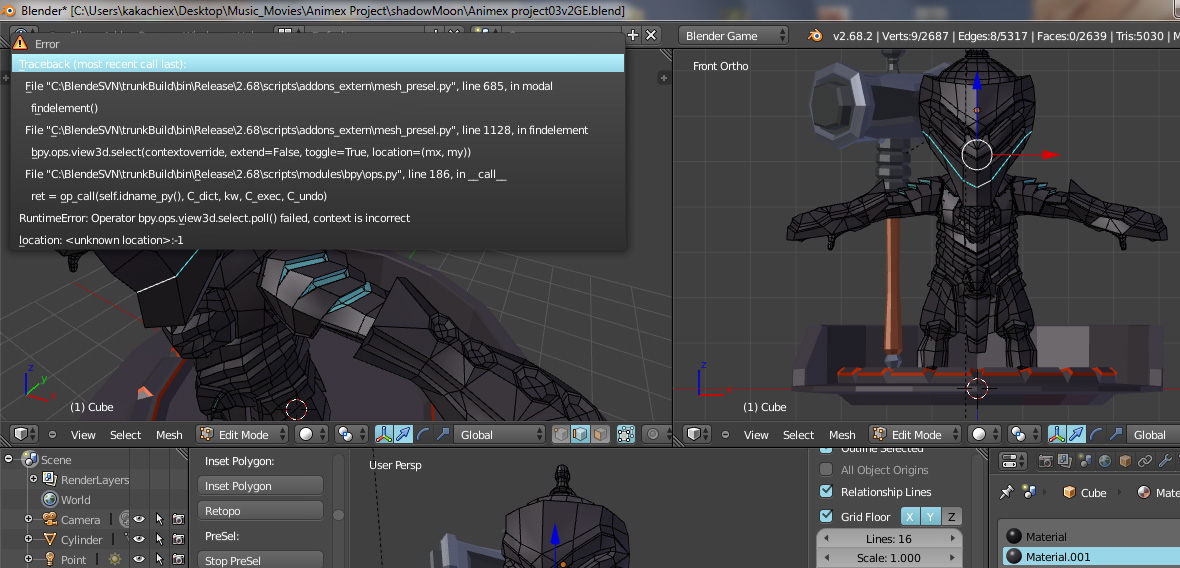Open Global orientation dropdown in left view header
Image resolution: width=1180 pixels, height=568 pixels.
(x=499, y=434)
